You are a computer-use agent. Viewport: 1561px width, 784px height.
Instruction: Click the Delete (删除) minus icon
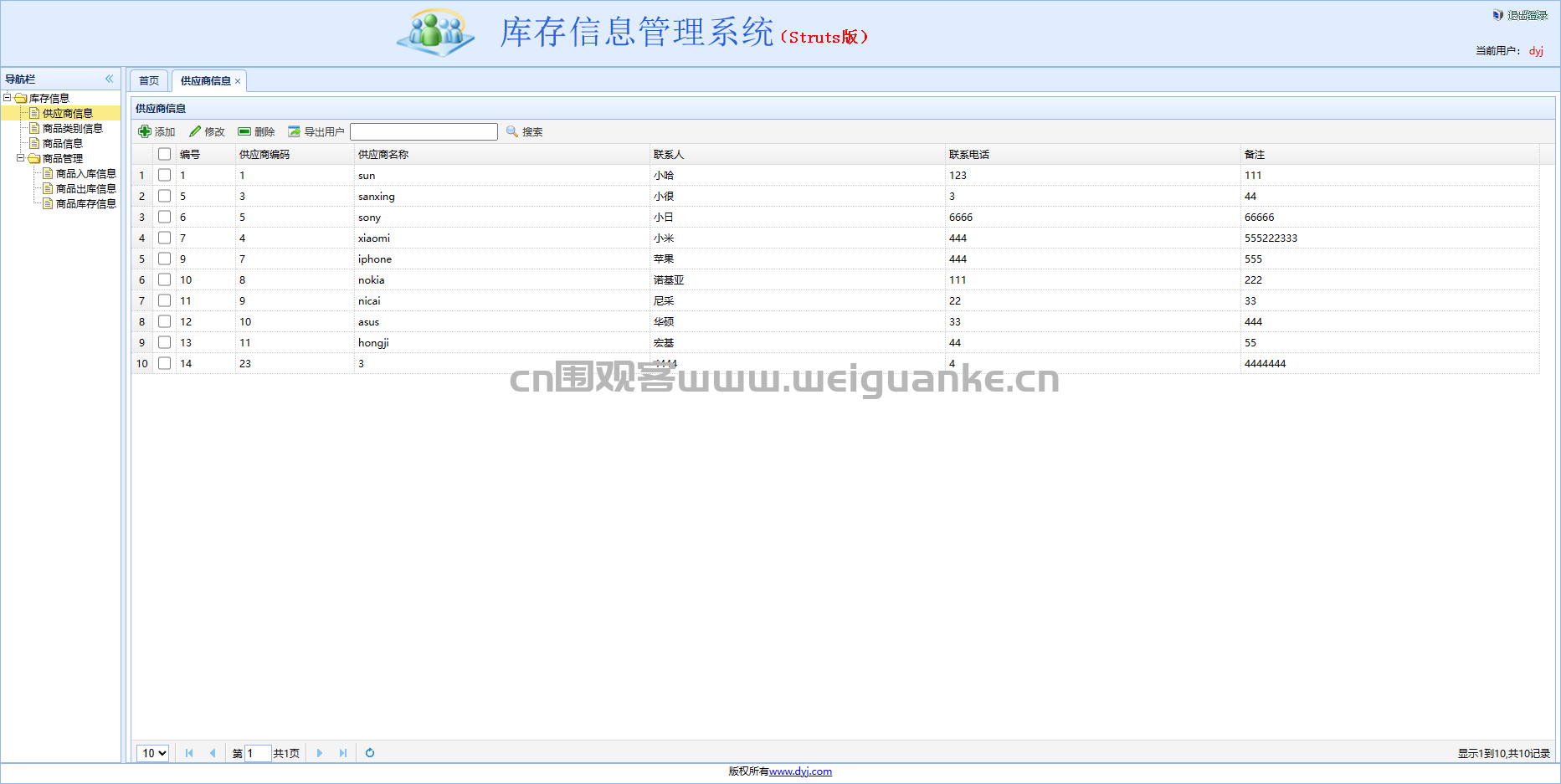(244, 131)
